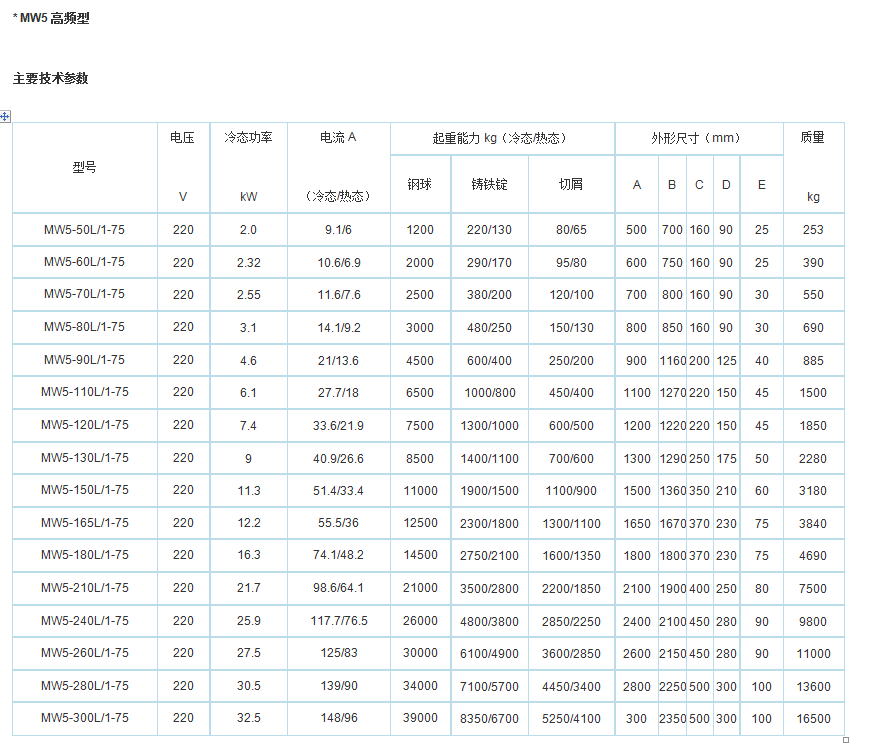The height and width of the screenshot is (752, 873).
Task: Select the '型号' header cell
Action: tap(84, 168)
